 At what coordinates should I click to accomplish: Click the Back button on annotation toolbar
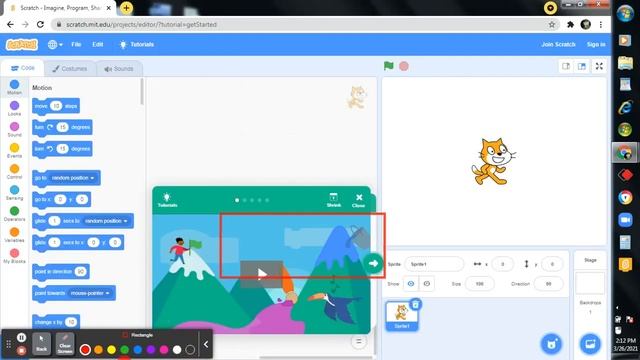click(x=41, y=343)
